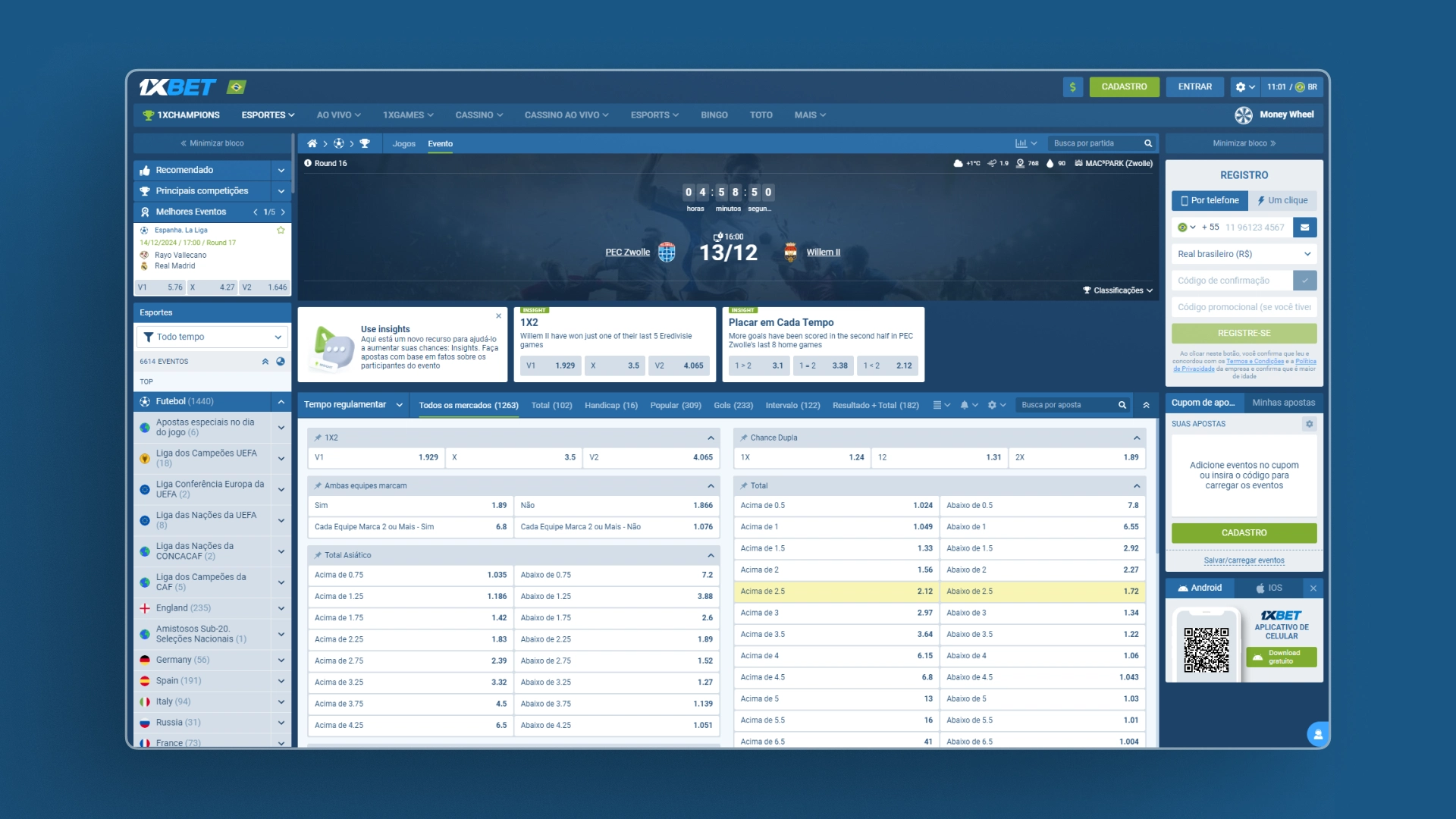Select the Tempo regulamentar dropdown

[x=352, y=404]
